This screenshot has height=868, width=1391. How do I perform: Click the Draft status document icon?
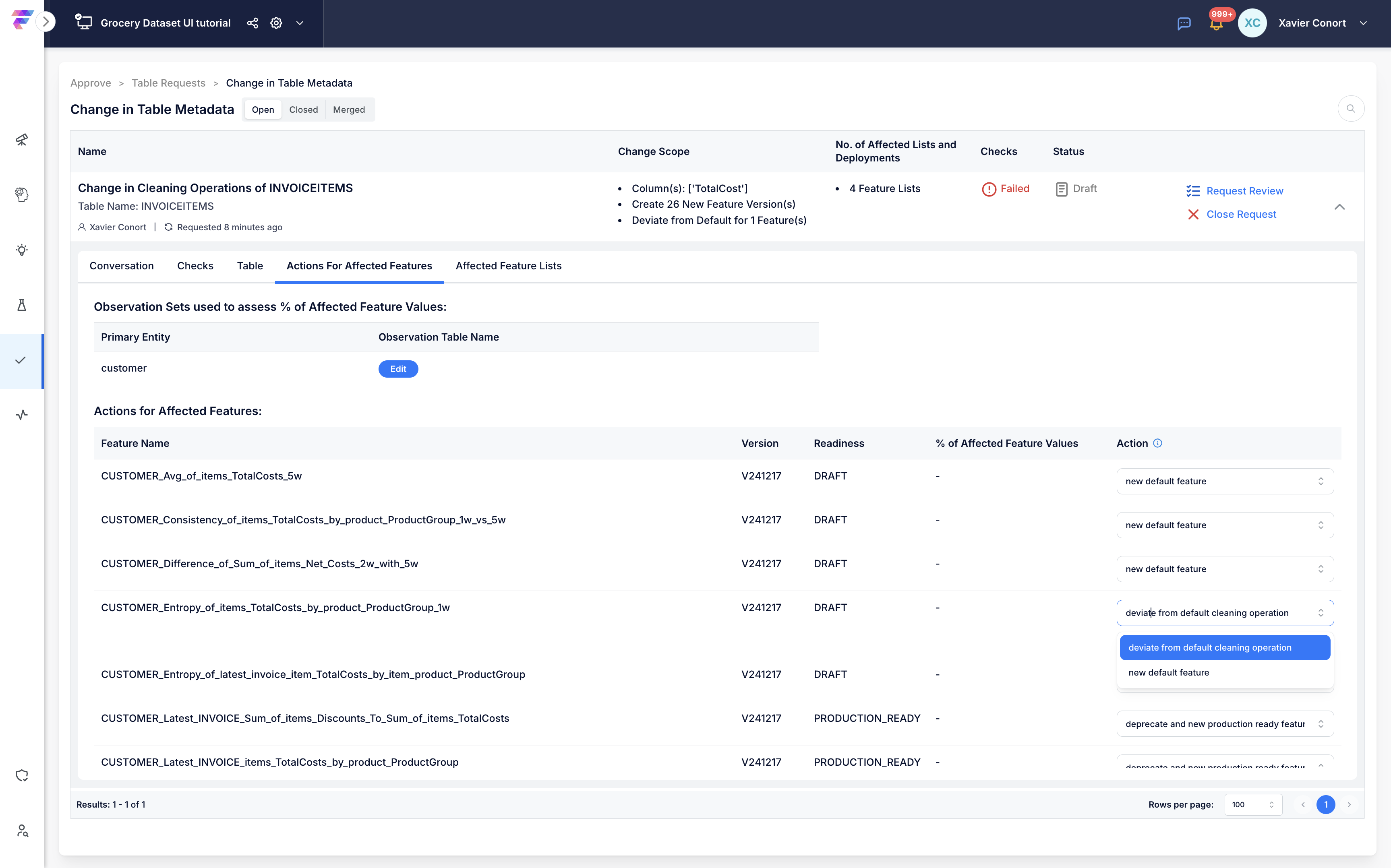click(x=1062, y=189)
